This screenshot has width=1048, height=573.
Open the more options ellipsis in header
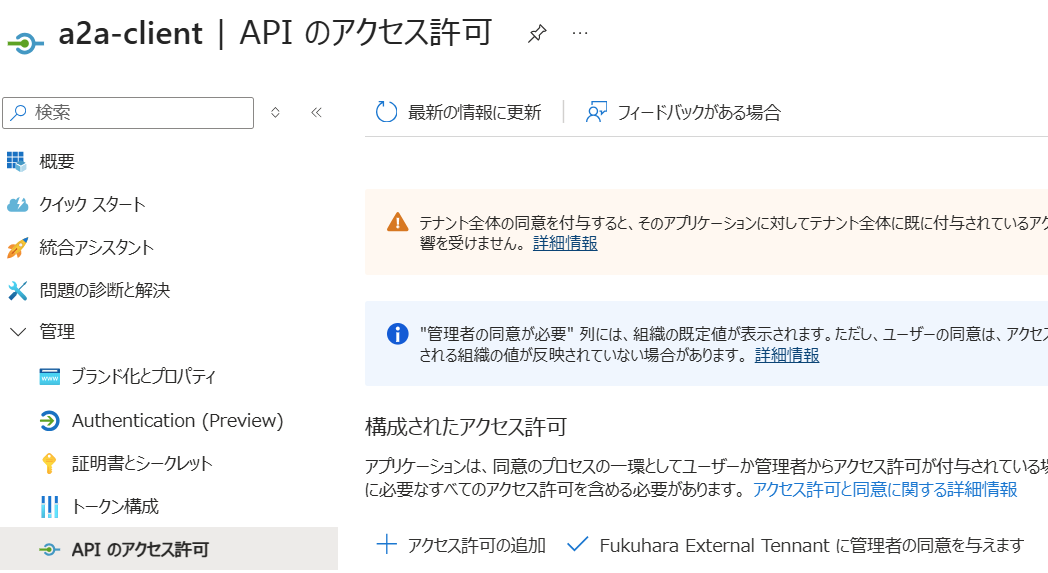pyautogui.click(x=580, y=33)
